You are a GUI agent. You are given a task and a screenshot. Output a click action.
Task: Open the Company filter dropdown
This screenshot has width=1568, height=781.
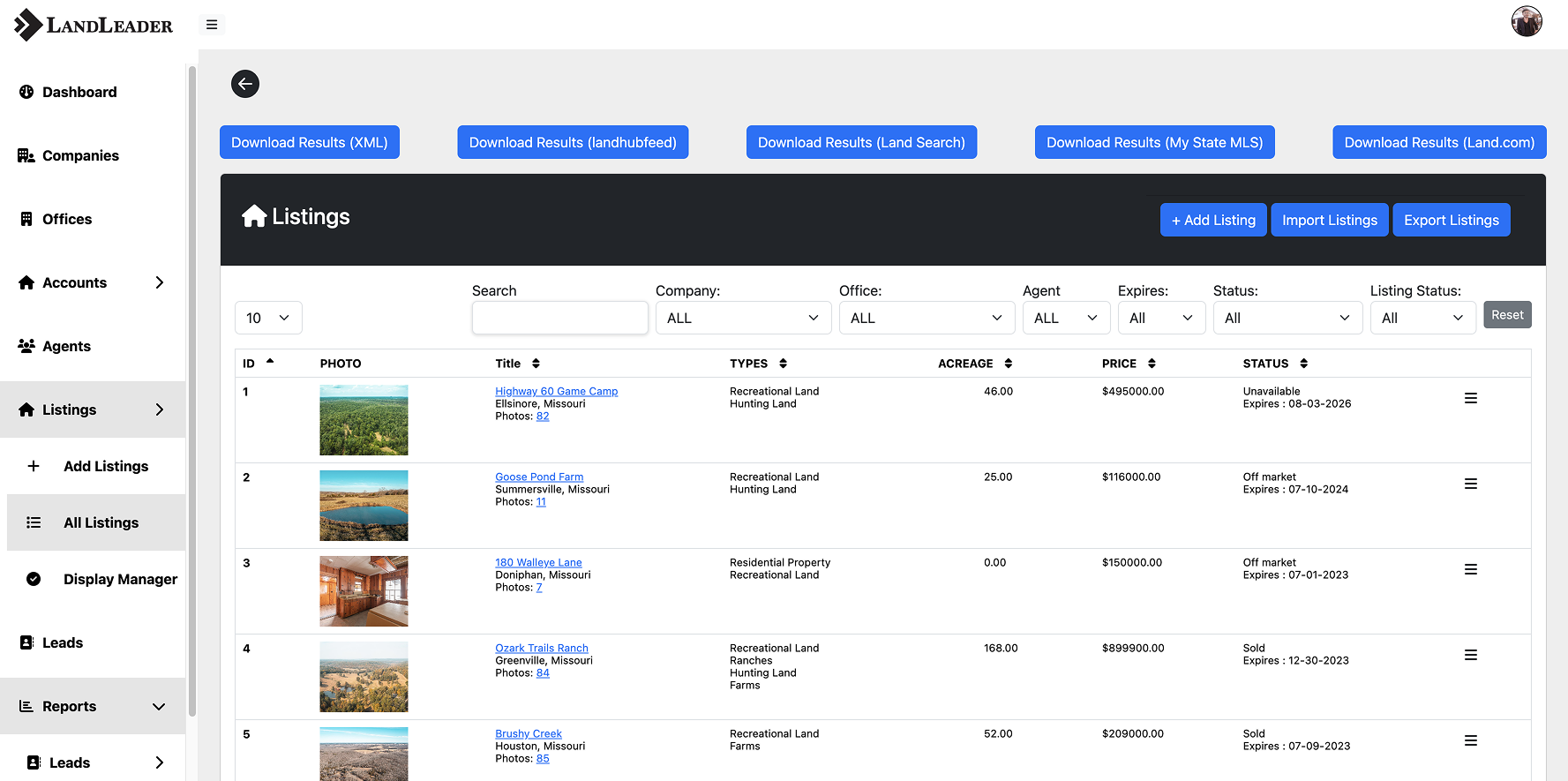tap(743, 318)
